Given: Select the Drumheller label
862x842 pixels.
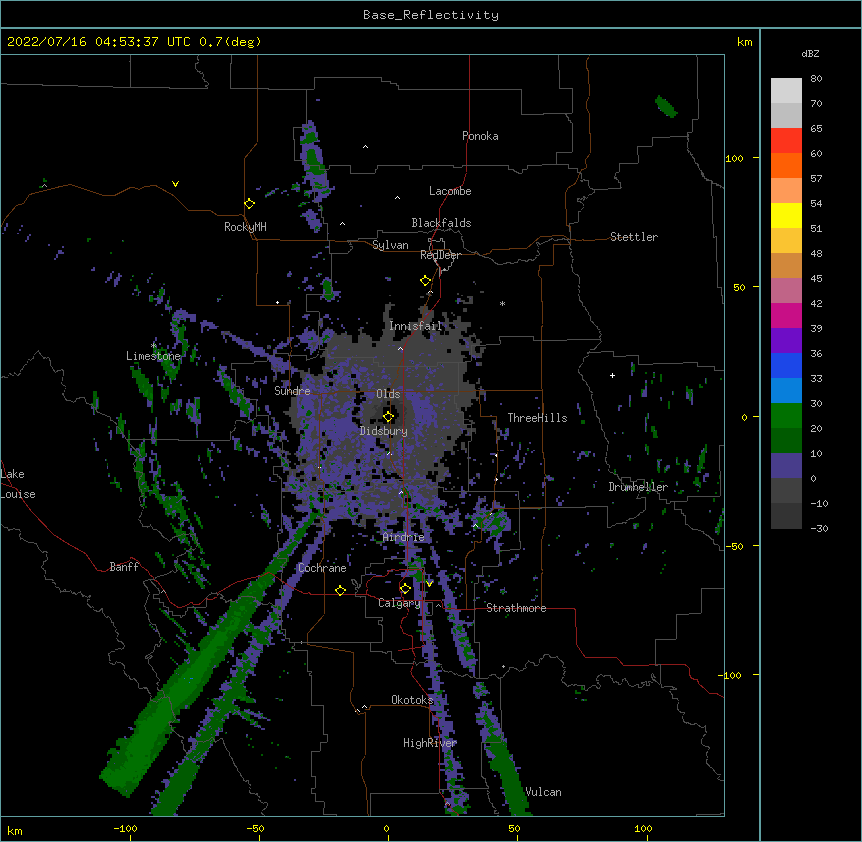Looking at the screenshot, I should point(638,487).
